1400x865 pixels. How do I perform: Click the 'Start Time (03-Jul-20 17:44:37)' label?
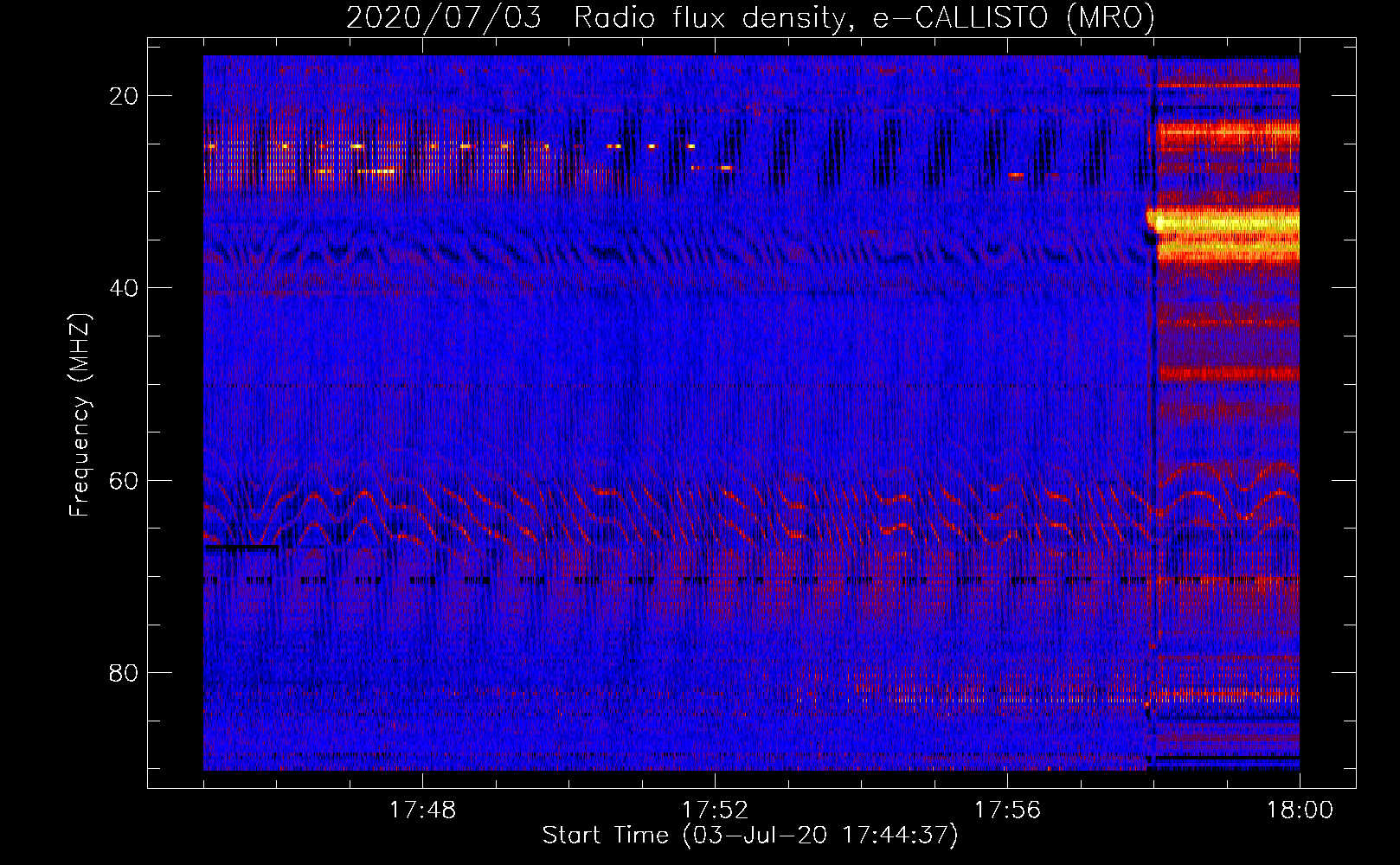point(750,836)
